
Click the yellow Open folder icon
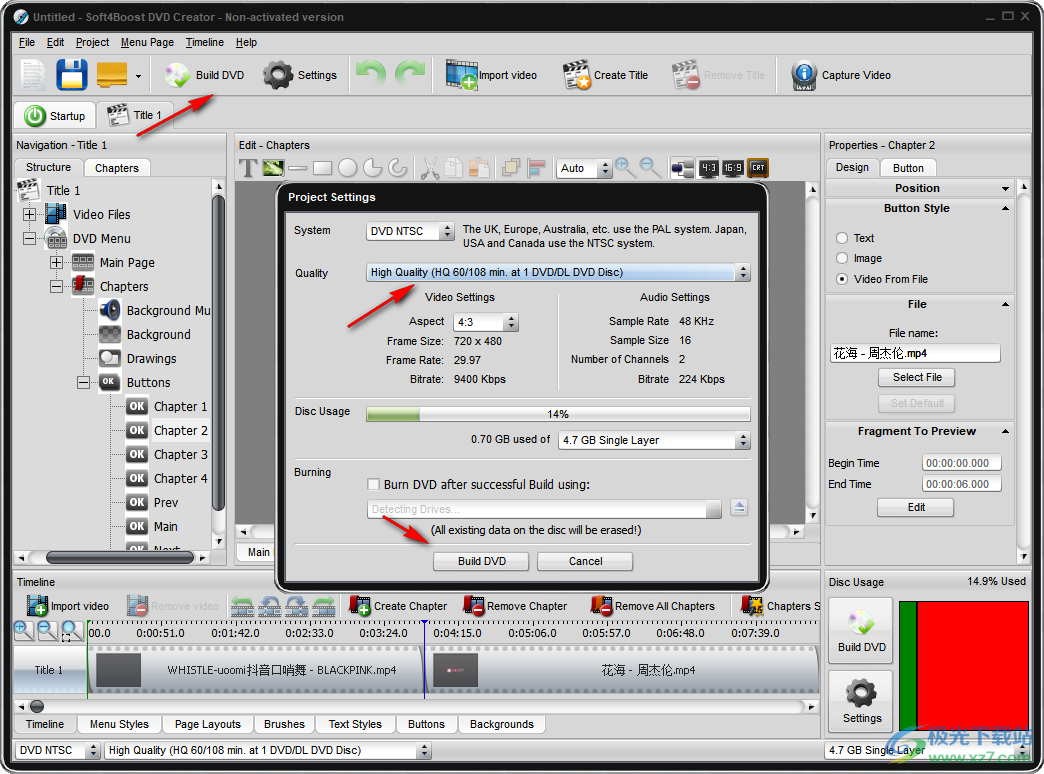(112, 75)
